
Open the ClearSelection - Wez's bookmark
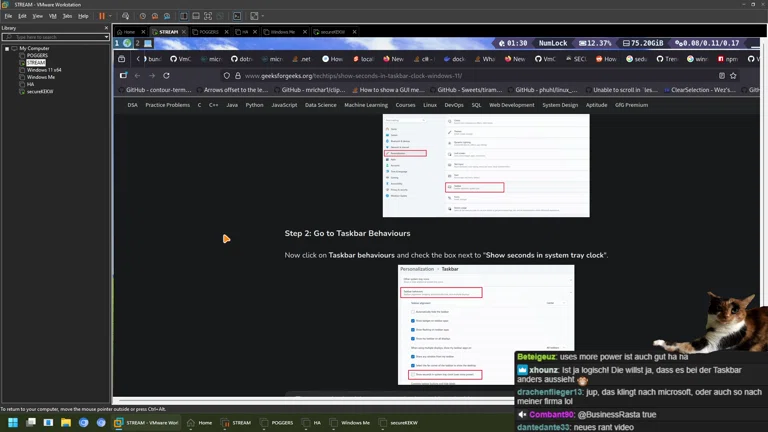699,90
